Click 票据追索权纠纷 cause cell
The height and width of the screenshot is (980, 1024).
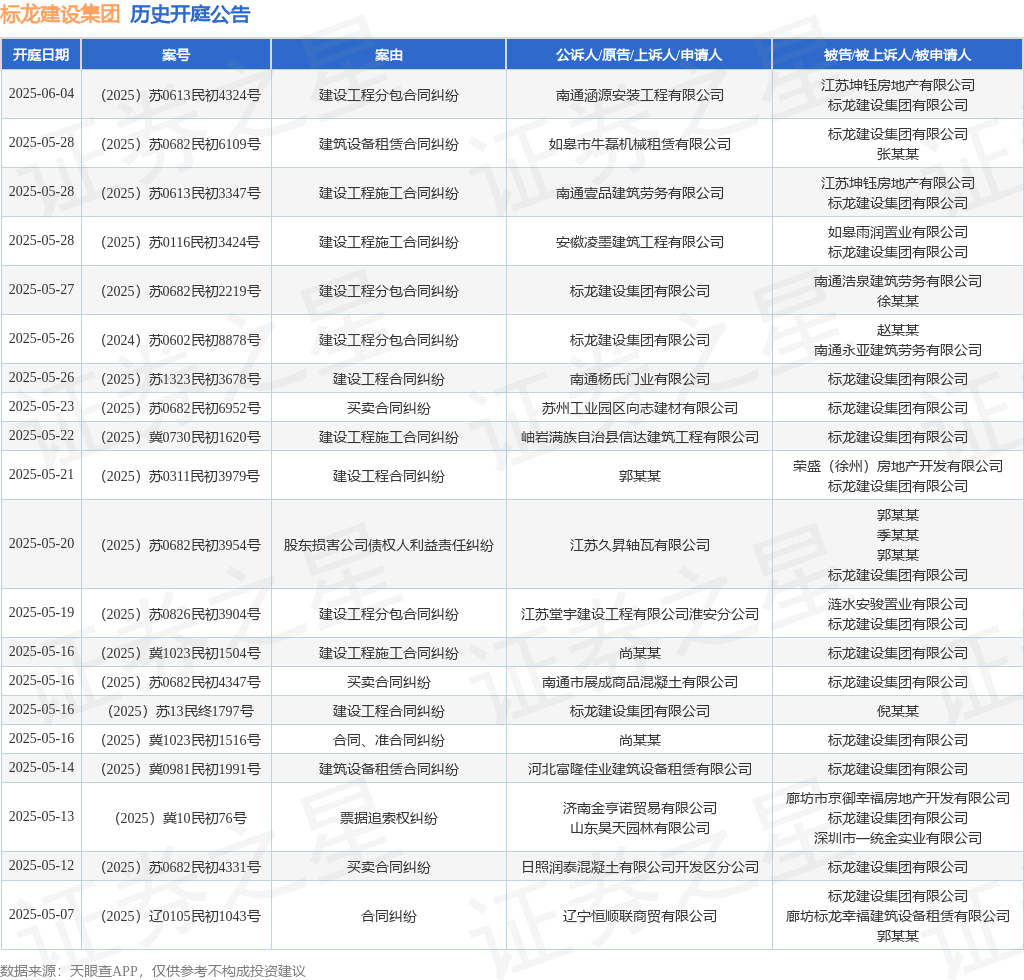389,818
